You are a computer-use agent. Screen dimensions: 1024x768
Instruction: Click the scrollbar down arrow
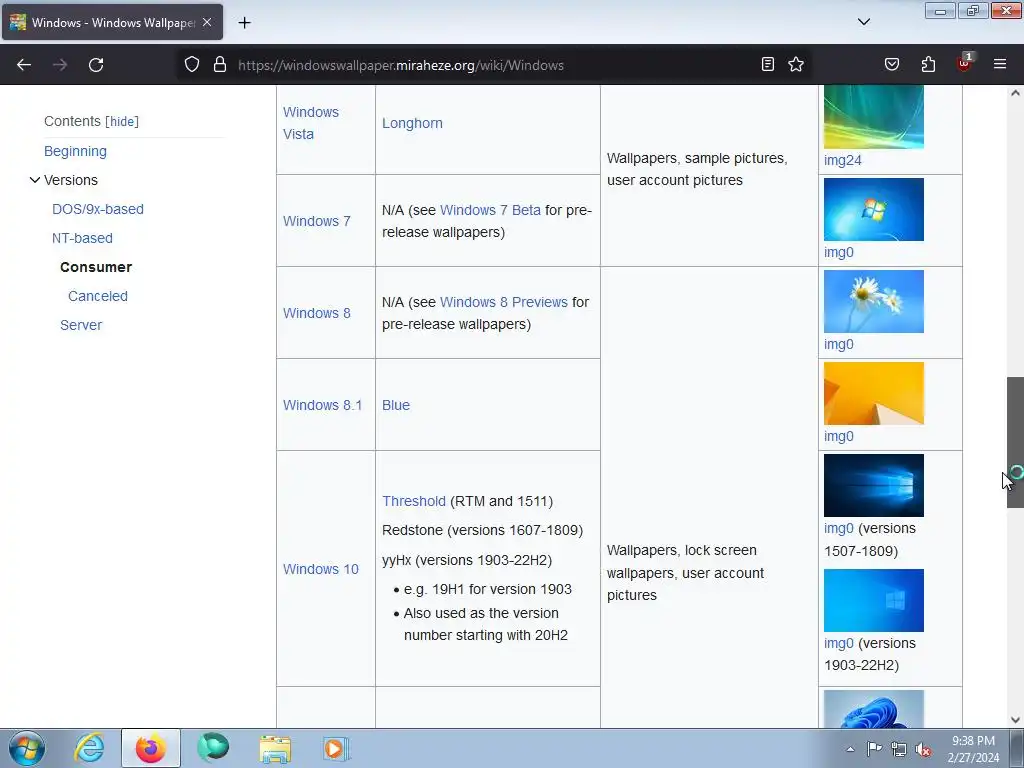point(1015,720)
